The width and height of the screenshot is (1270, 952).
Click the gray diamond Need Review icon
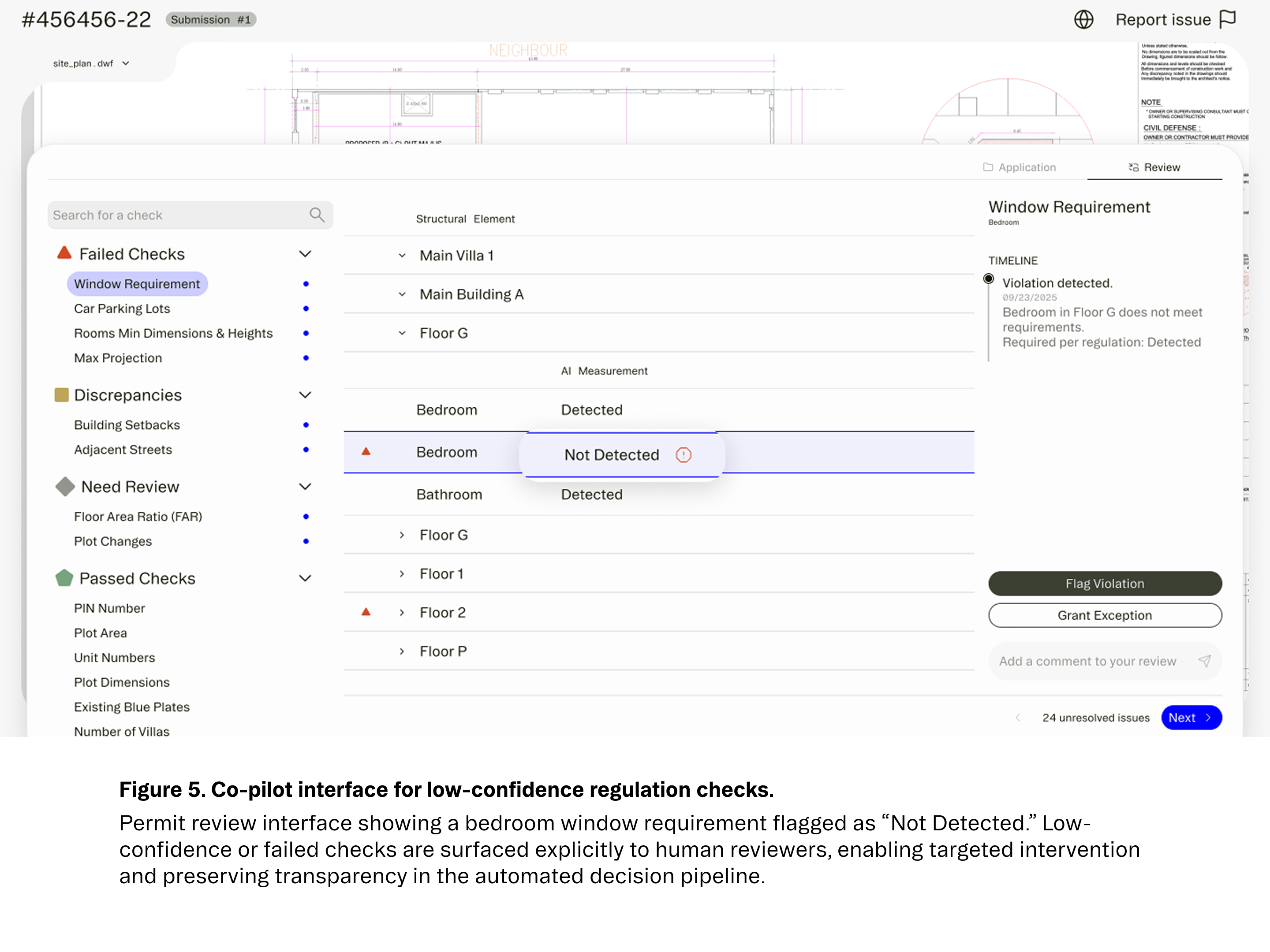point(65,487)
